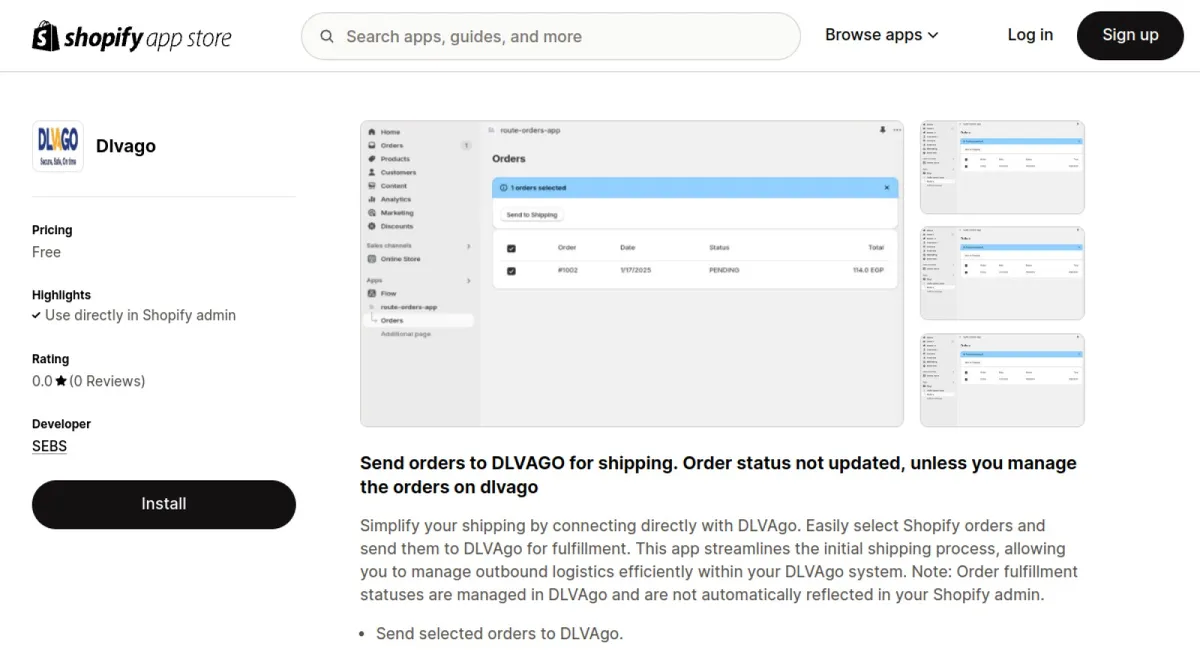The height and width of the screenshot is (650, 1200).
Task: Open the SEBS developer link
Action: coord(49,446)
